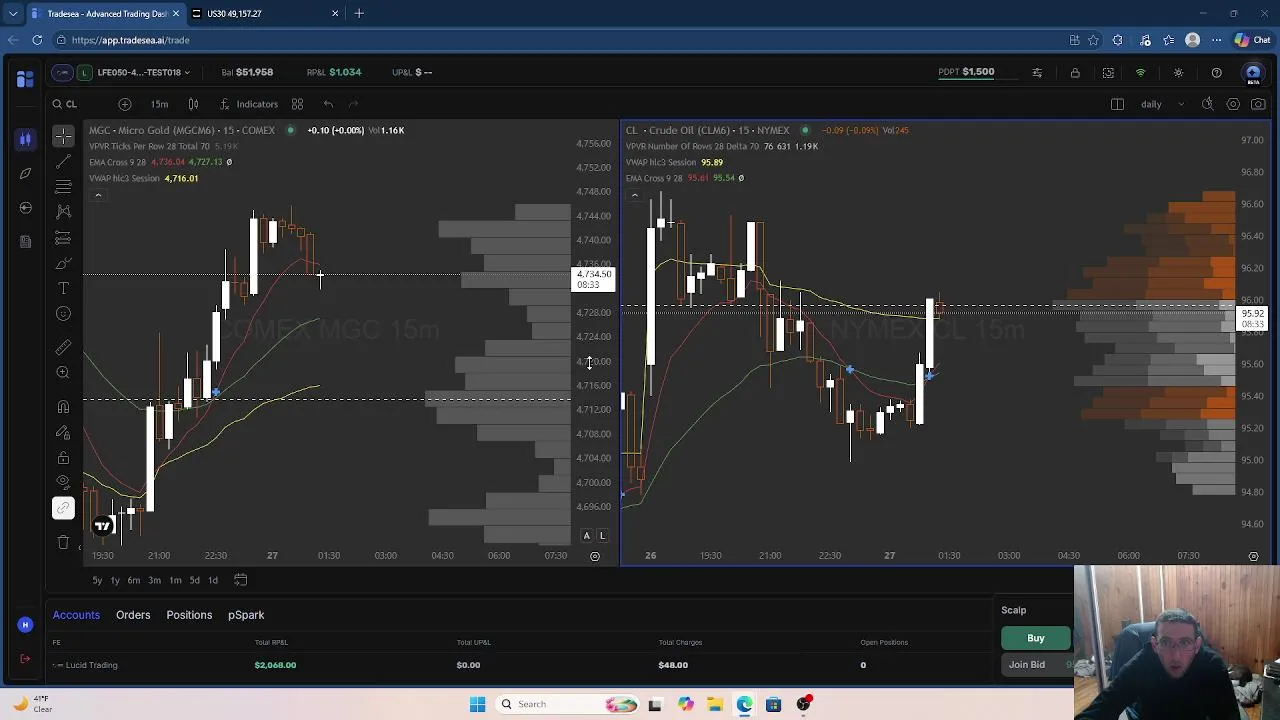1280x720 pixels.
Task: Click the undo arrow in chart toolbar
Action: (x=328, y=104)
